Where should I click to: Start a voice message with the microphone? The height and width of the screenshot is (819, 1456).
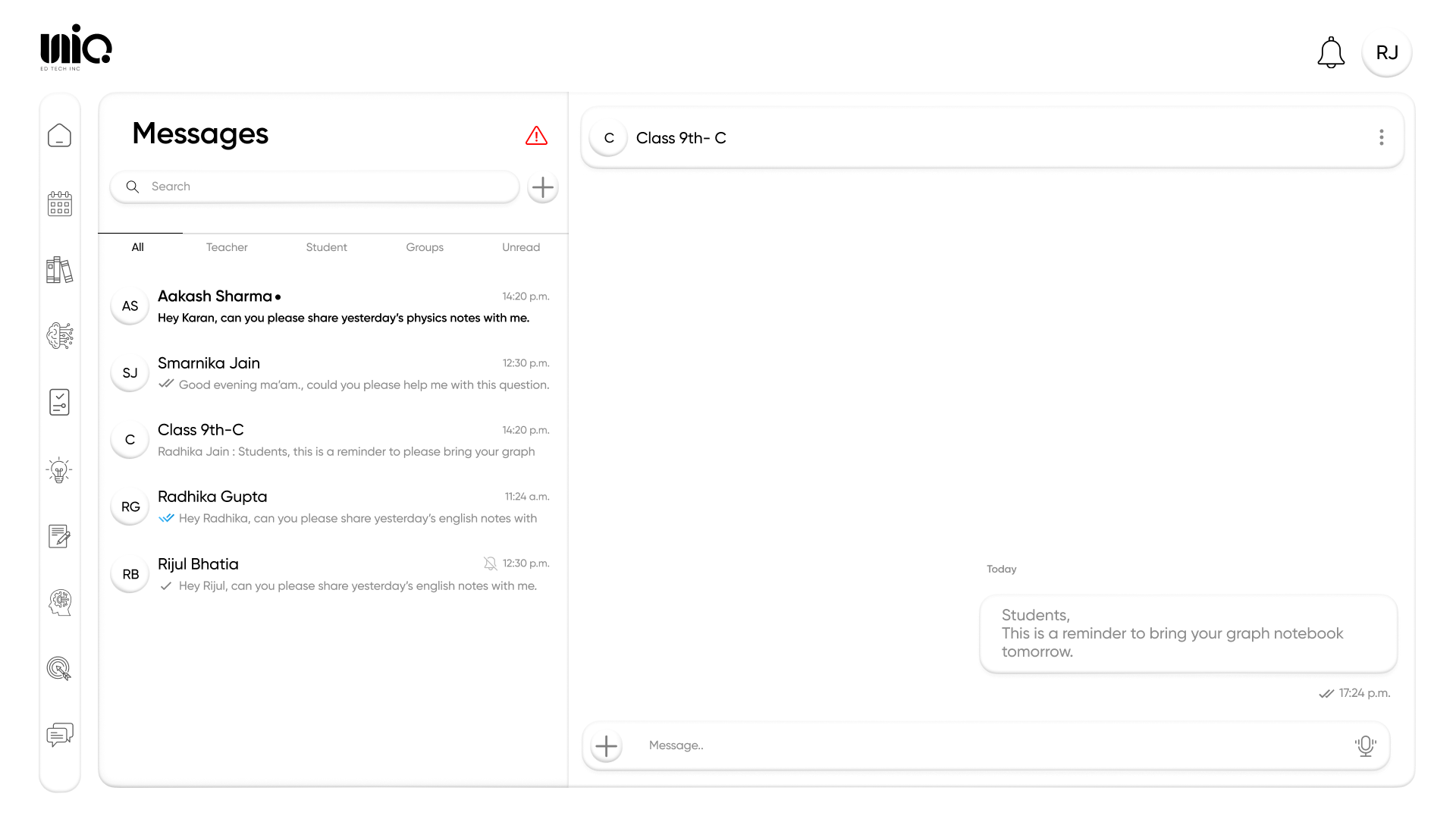pos(1365,745)
